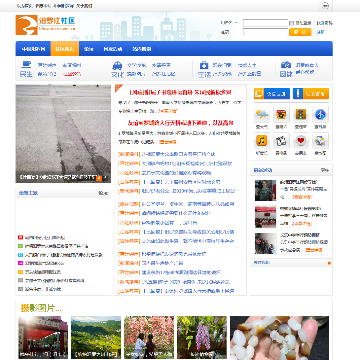Click the orange slide indicator on road photo
Viewport: 360px width, 360px height.
99,178
